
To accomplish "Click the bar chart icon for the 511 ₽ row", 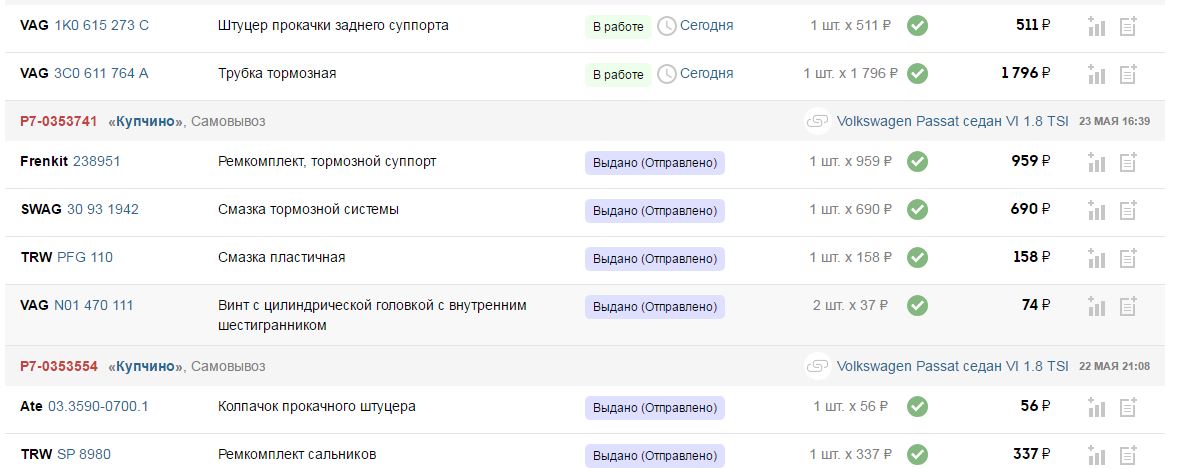I will pyautogui.click(x=1096, y=26).
